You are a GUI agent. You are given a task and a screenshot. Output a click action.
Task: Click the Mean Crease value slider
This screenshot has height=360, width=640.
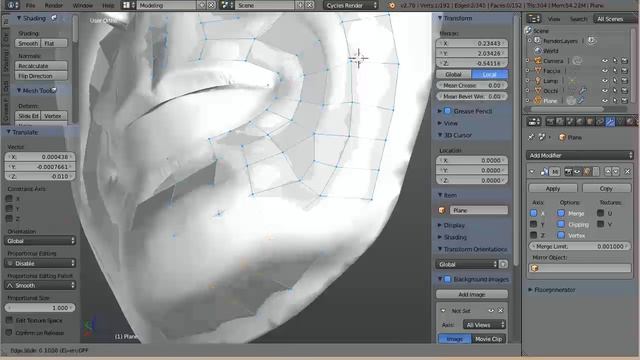[472, 85]
